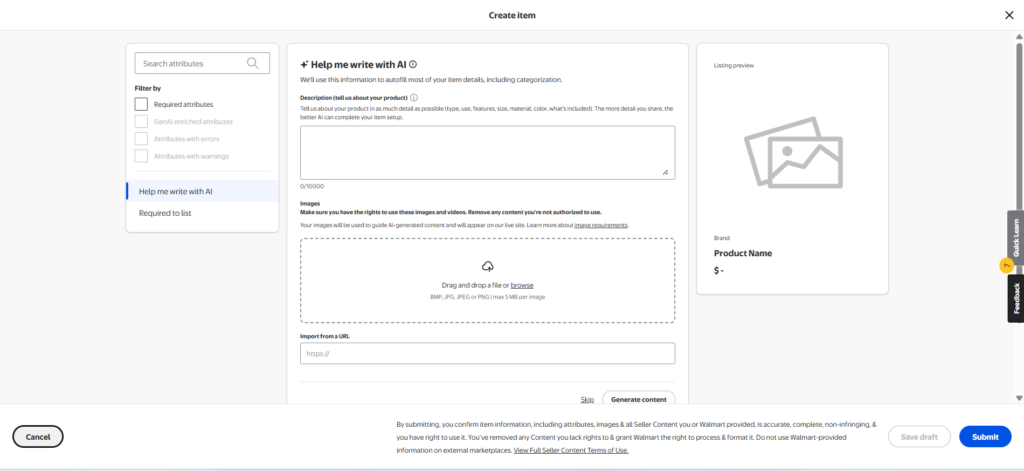
Task: Click the AI sparkle icon in heading
Action: [x=304, y=65]
